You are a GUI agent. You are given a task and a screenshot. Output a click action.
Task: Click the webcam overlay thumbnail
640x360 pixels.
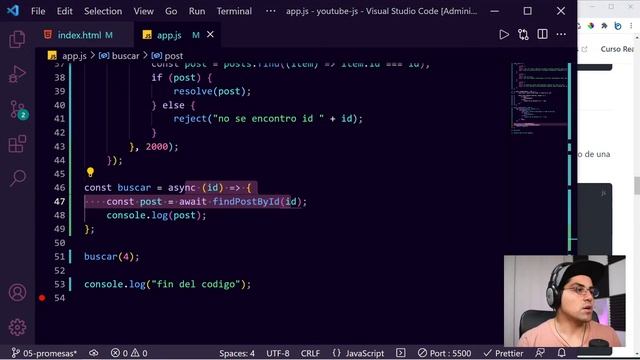pos(564,301)
